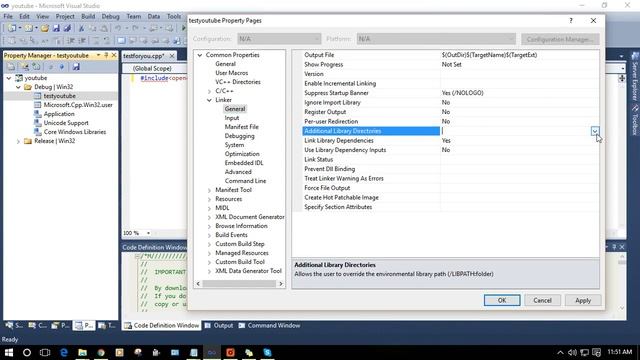640x360 pixels.
Task: Click the Save All toolbar icon
Action: (67, 28)
